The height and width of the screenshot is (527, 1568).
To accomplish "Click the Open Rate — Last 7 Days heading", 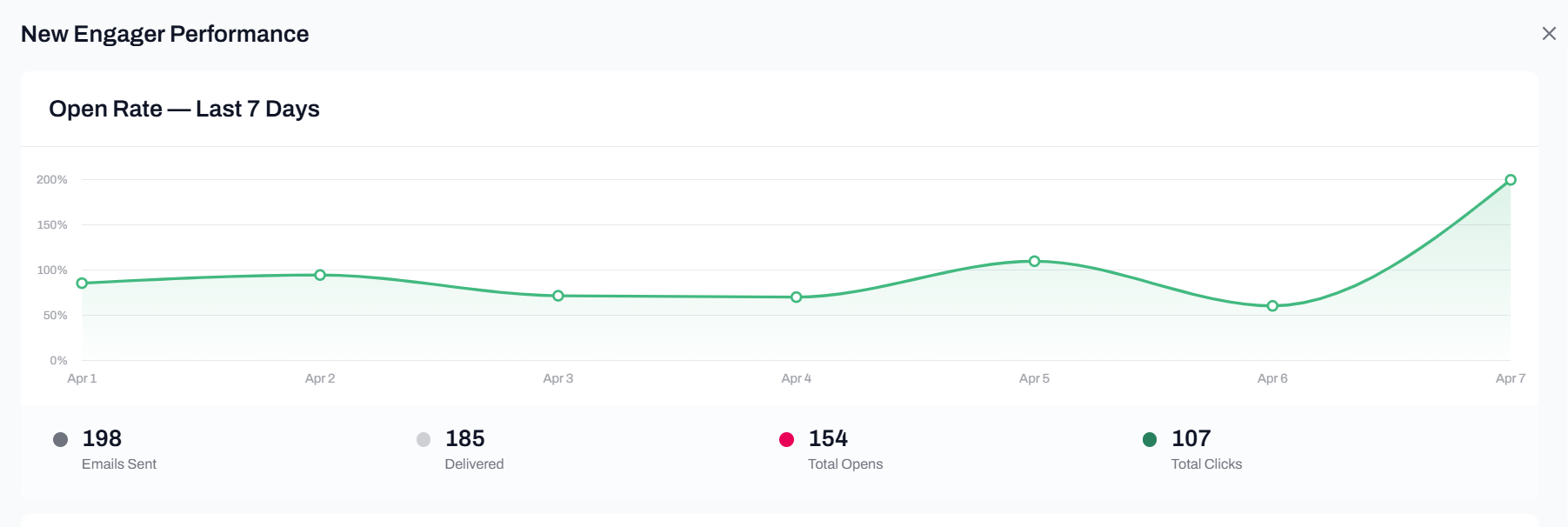I will pyautogui.click(x=184, y=109).
